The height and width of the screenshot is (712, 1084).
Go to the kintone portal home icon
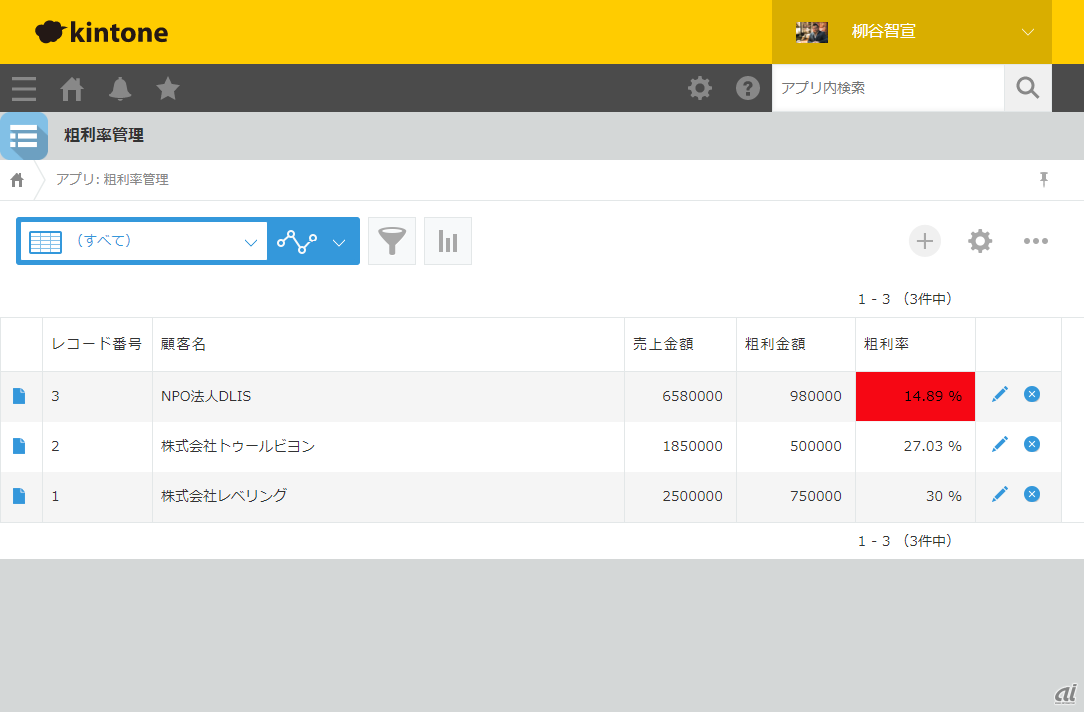(x=72, y=89)
